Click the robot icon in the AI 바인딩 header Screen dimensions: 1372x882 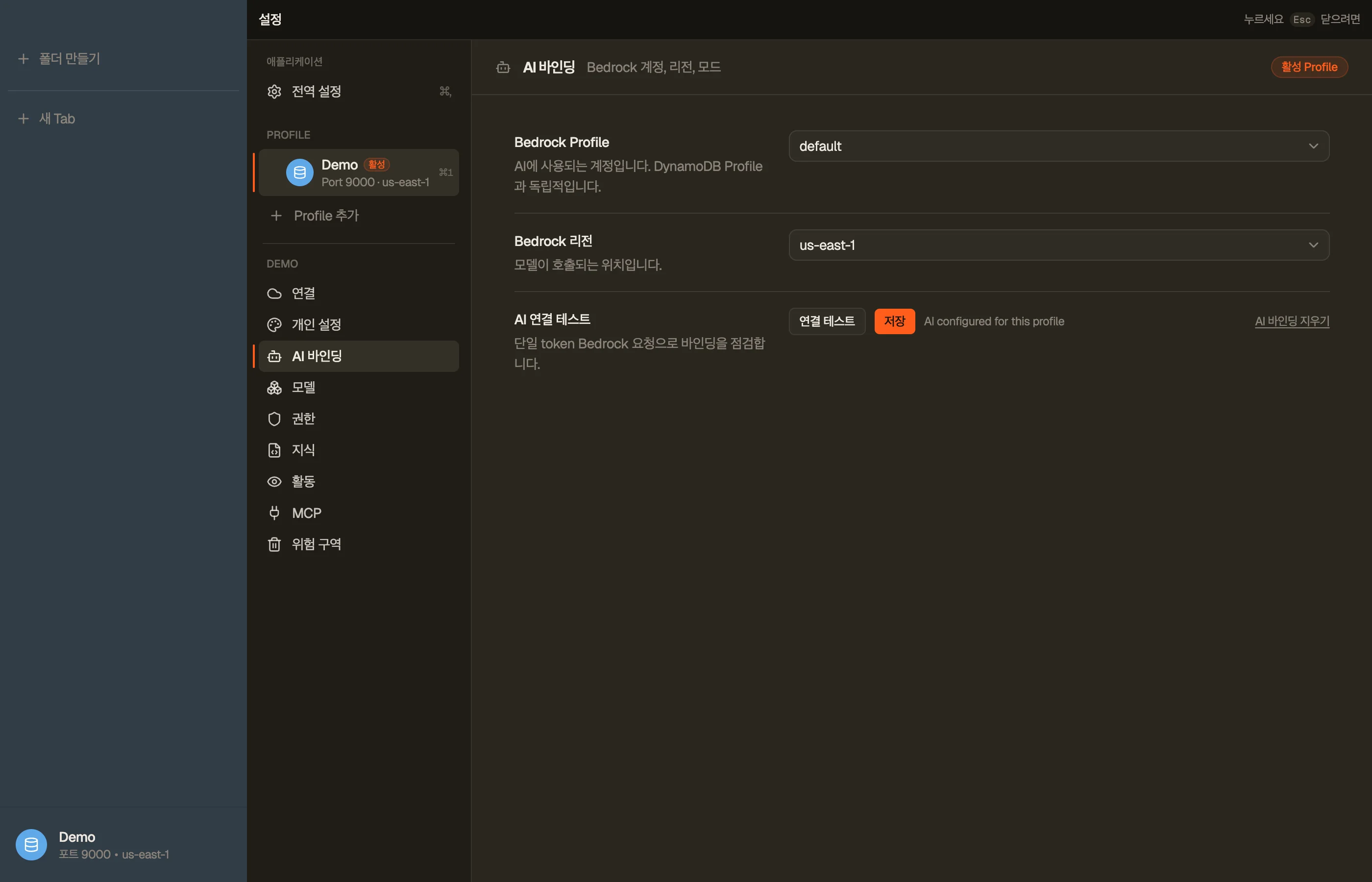(503, 68)
